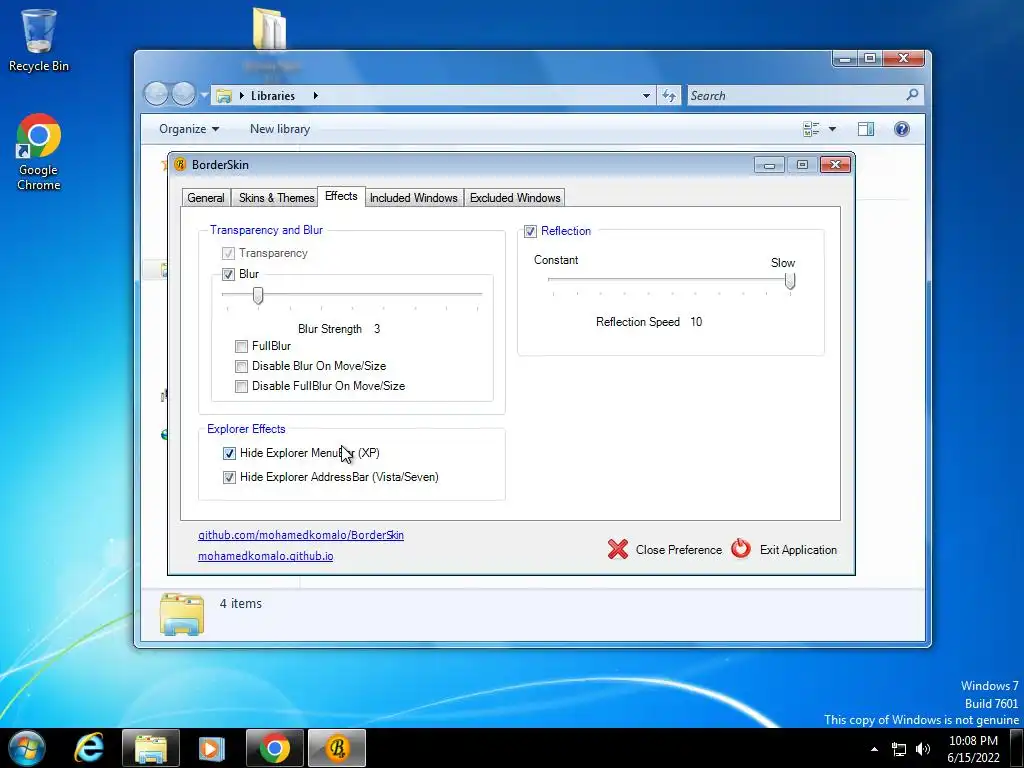Open mohamedkomalo.github.io link

(x=266, y=556)
